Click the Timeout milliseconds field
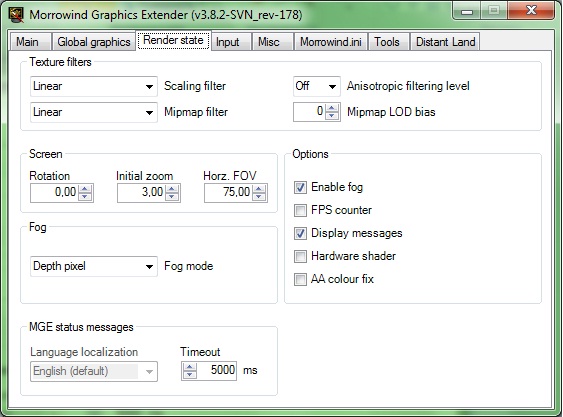Screen dimensions: 563x417 (x=216, y=371)
